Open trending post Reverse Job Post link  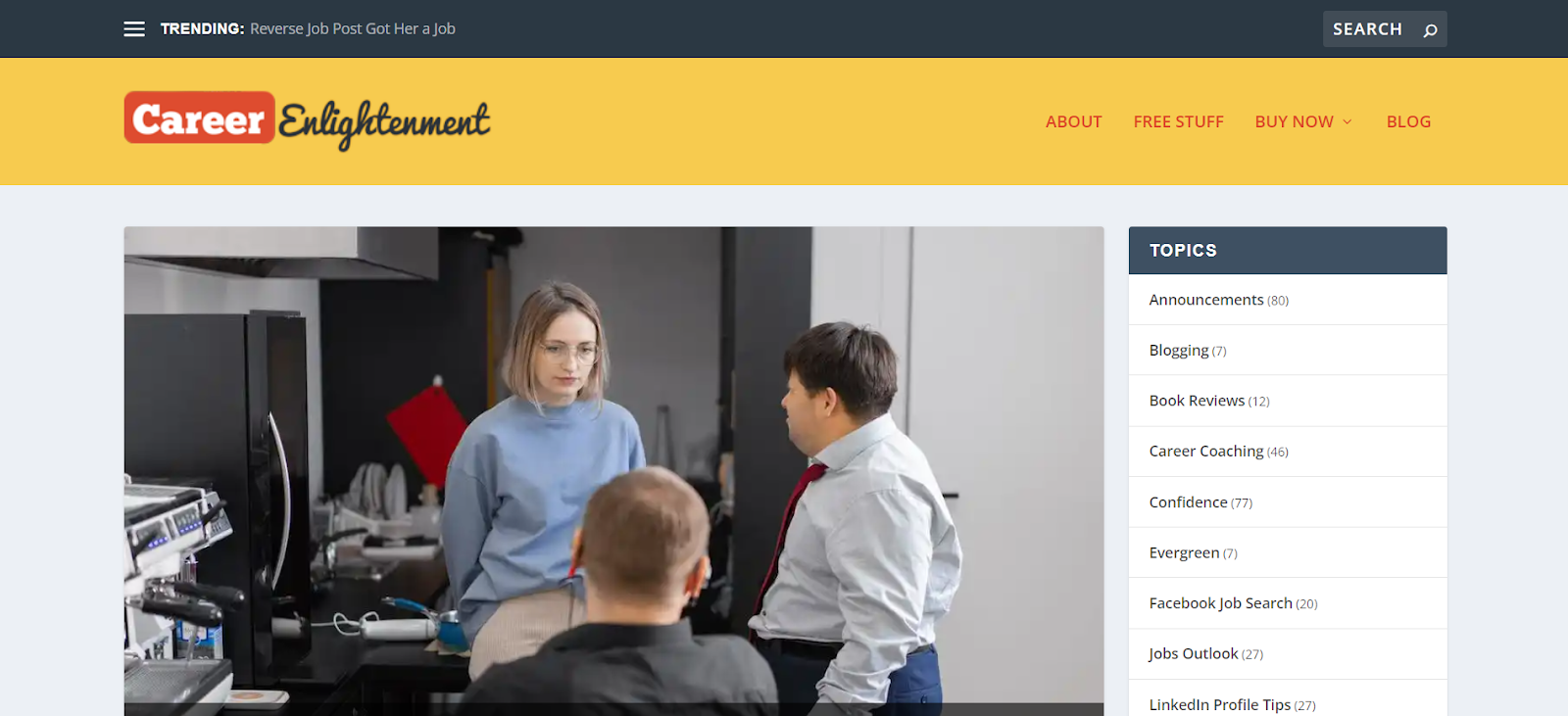coord(353,29)
